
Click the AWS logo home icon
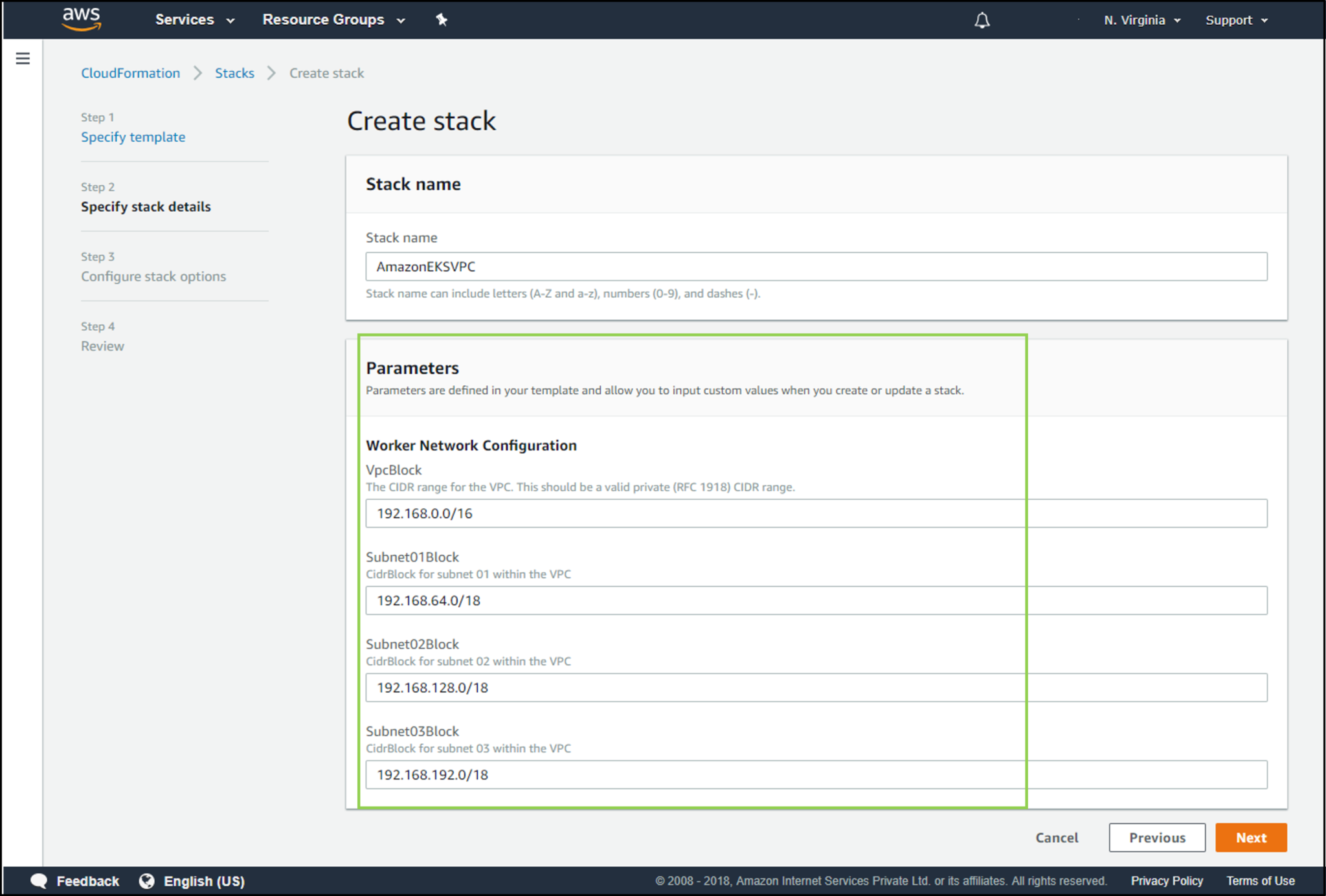point(82,19)
